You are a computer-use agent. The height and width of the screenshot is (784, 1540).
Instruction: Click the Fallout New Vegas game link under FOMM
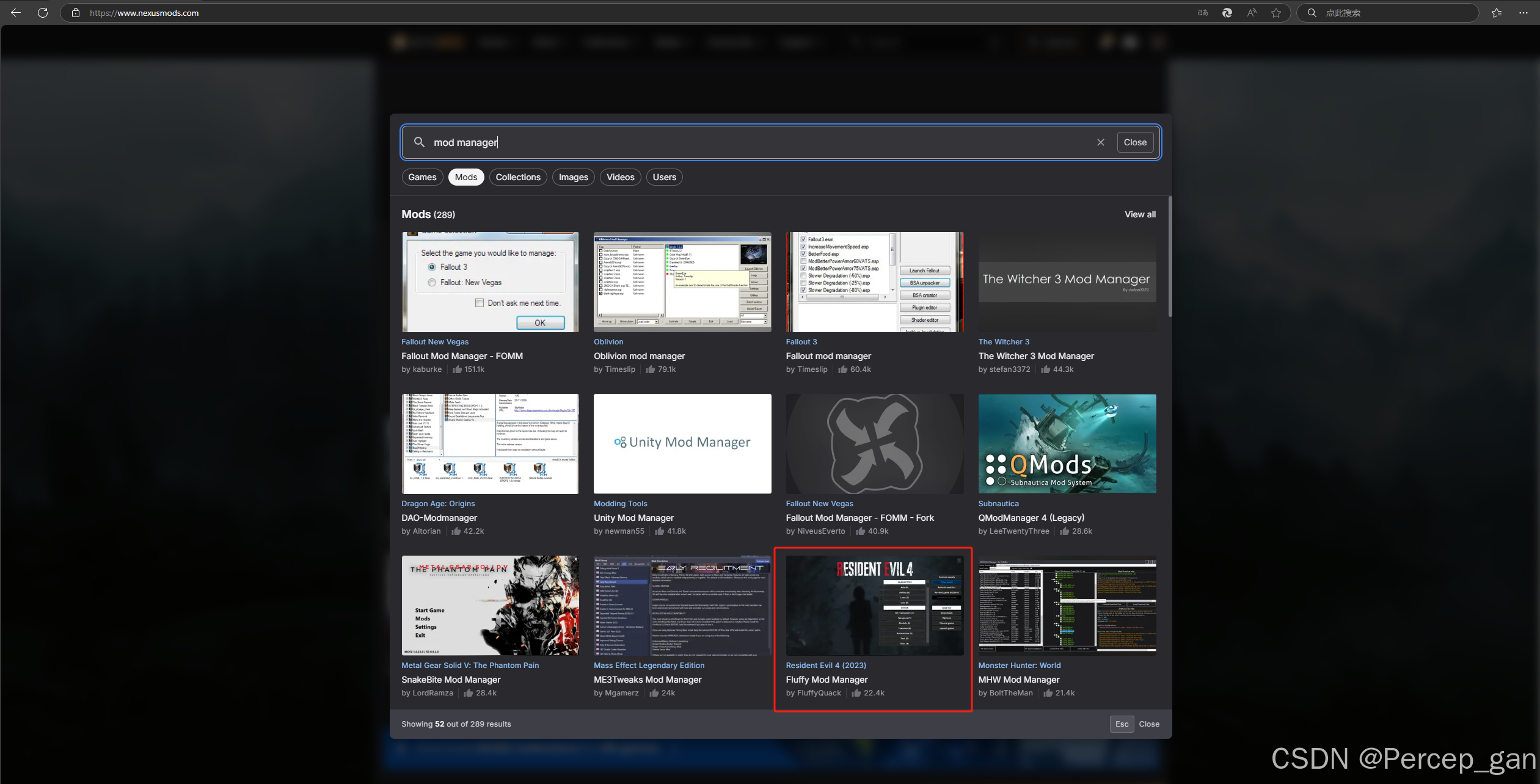pyautogui.click(x=435, y=342)
